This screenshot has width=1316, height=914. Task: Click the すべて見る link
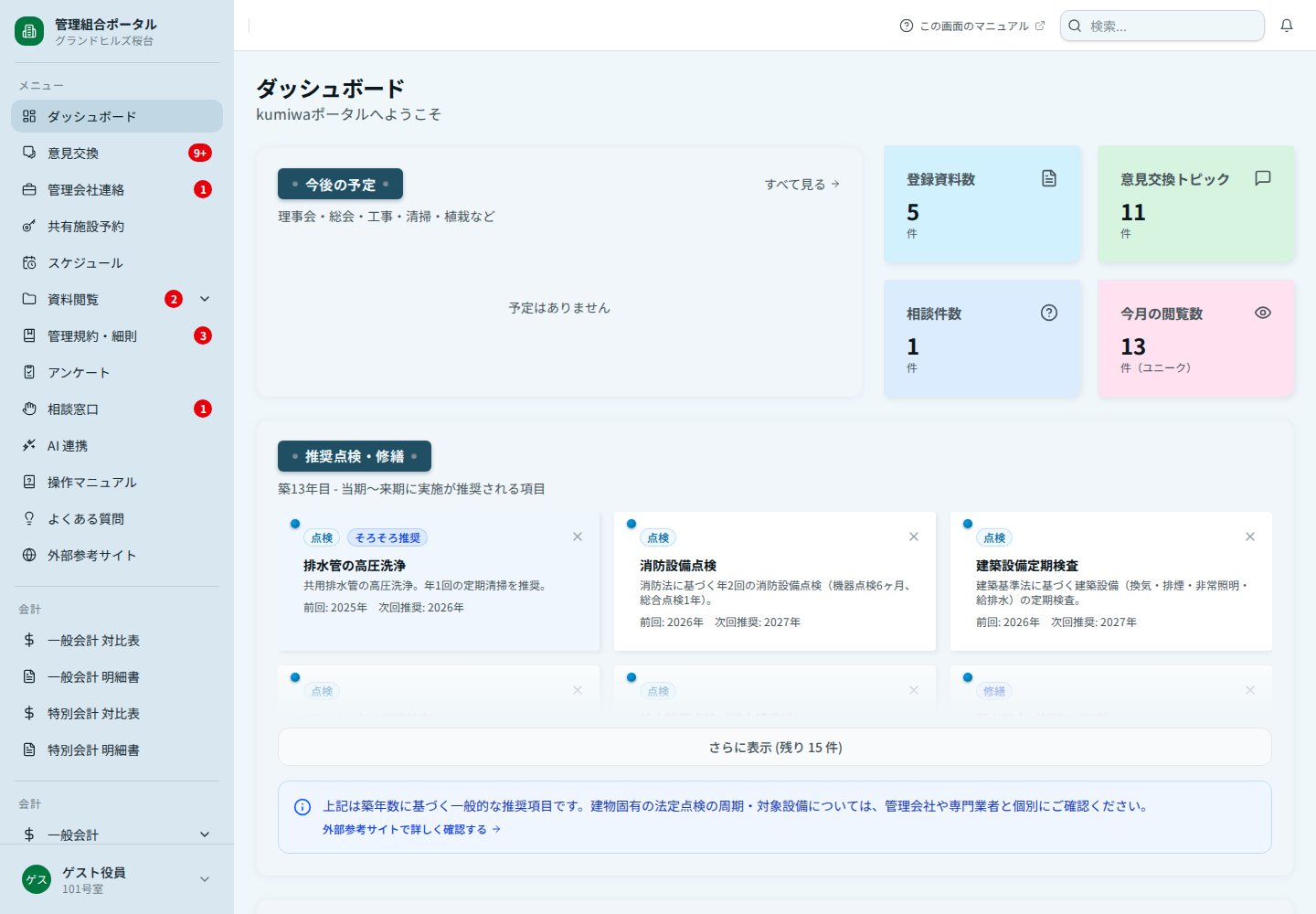802,185
